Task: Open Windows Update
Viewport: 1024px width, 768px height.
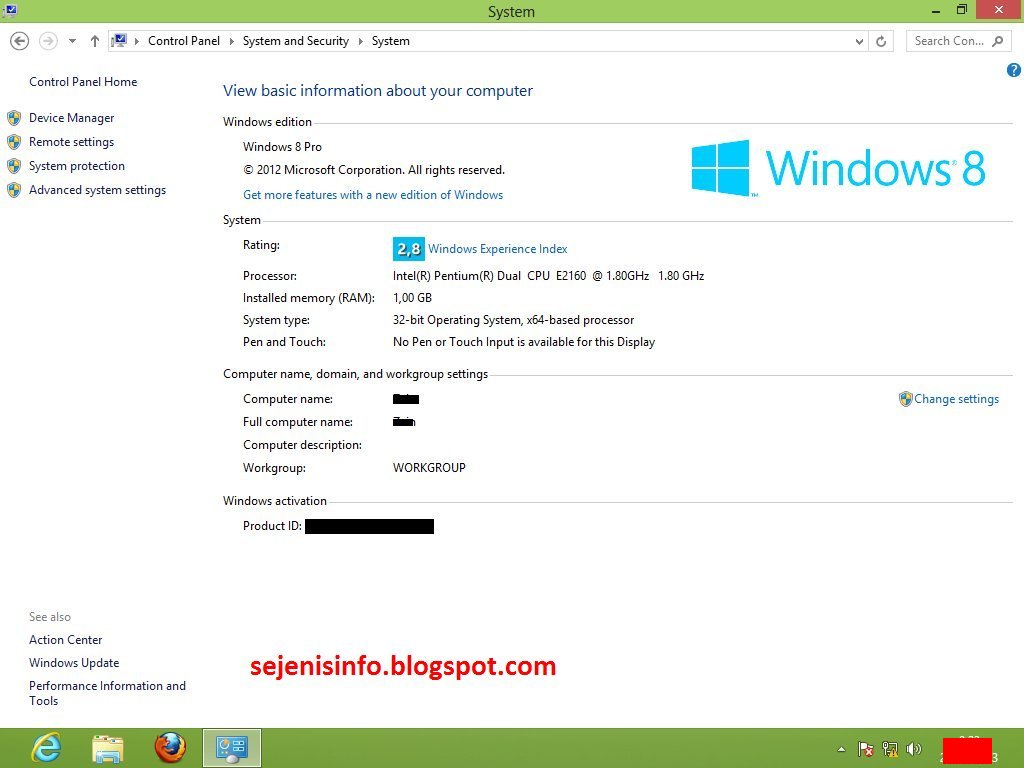Action: [74, 663]
